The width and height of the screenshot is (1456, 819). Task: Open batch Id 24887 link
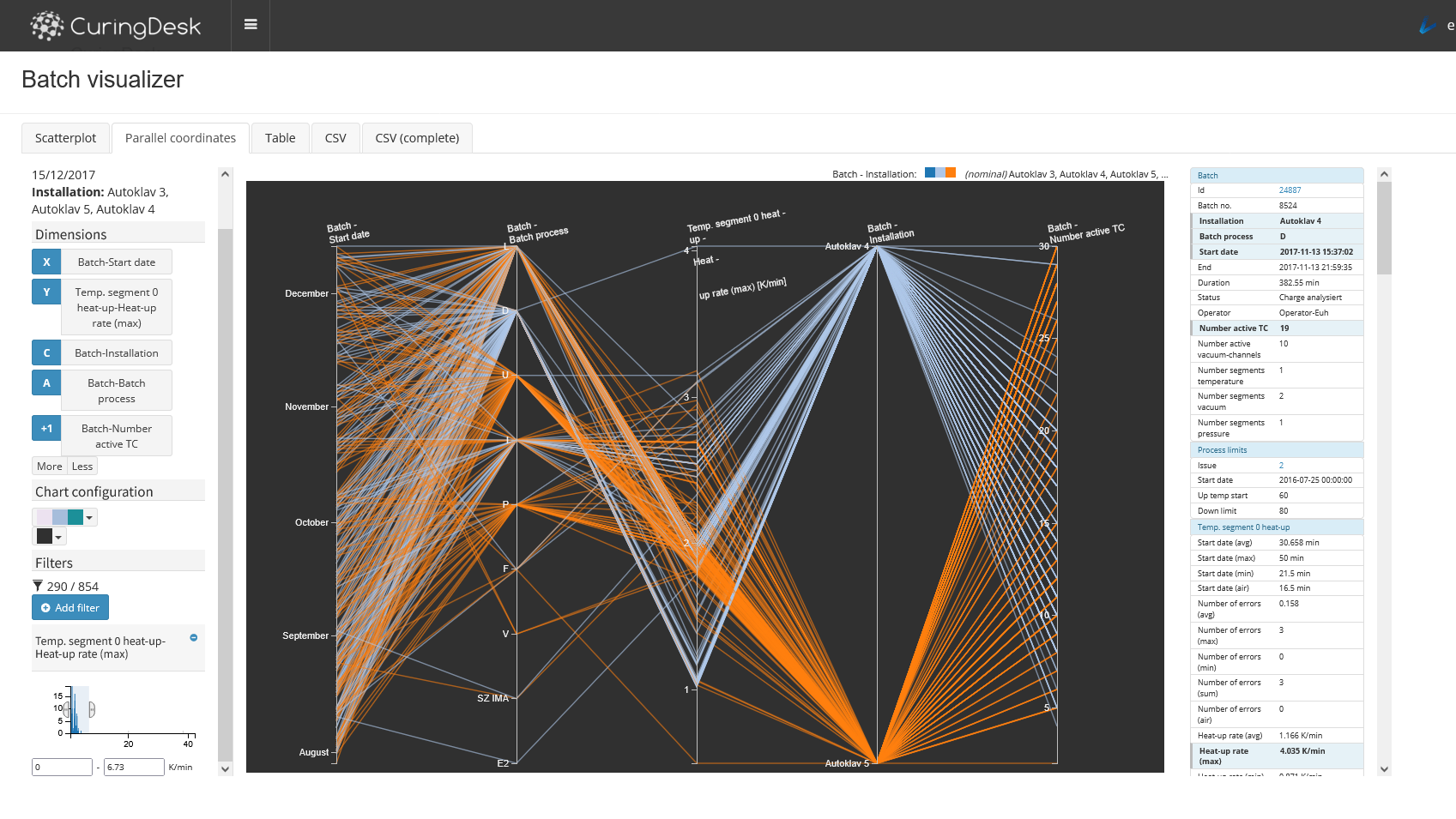[1290, 190]
